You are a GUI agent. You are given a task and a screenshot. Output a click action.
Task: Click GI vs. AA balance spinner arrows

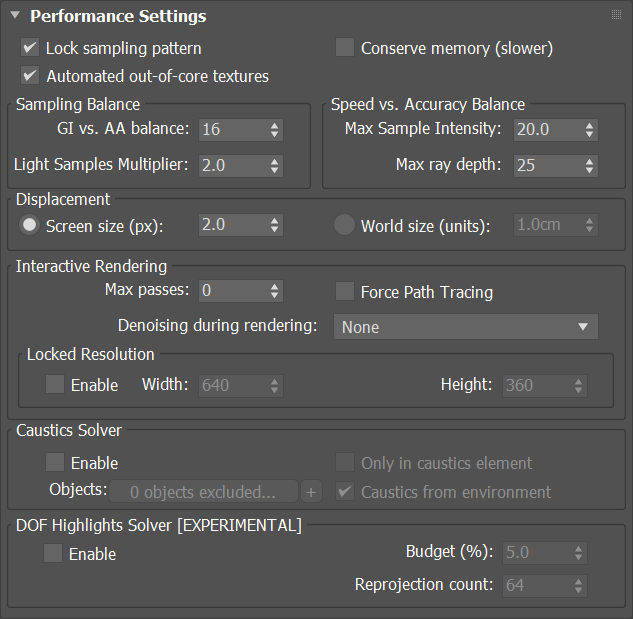click(275, 130)
